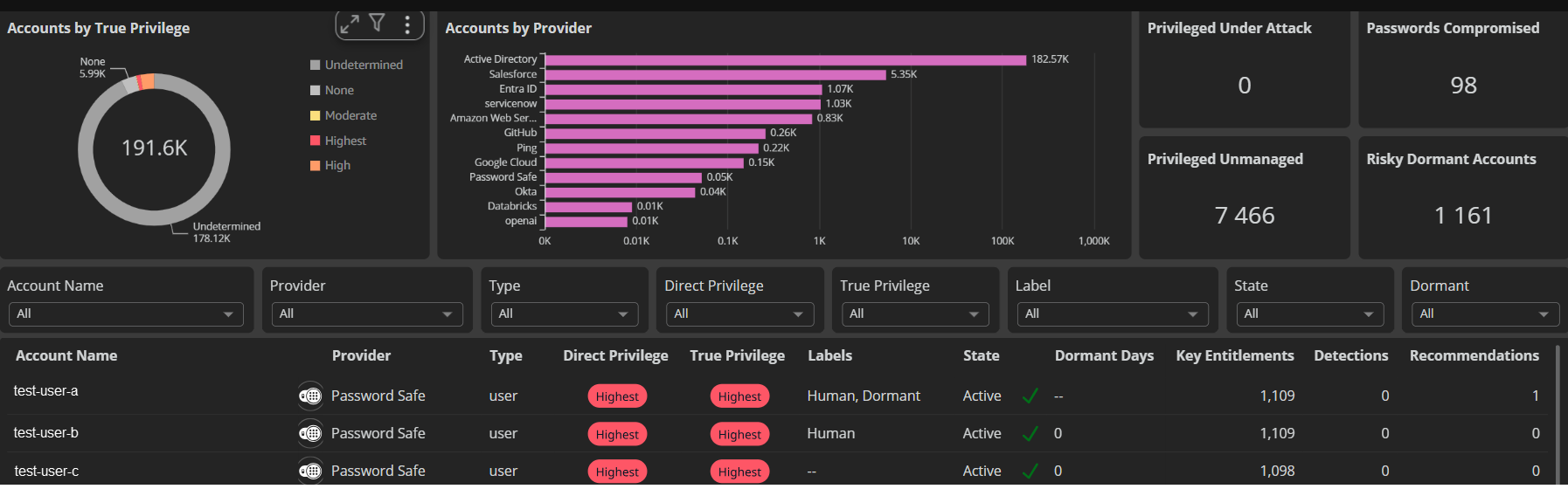Screen dimensions: 1568x489
Task: Sort by Detections column header
Action: pyautogui.click(x=1351, y=355)
